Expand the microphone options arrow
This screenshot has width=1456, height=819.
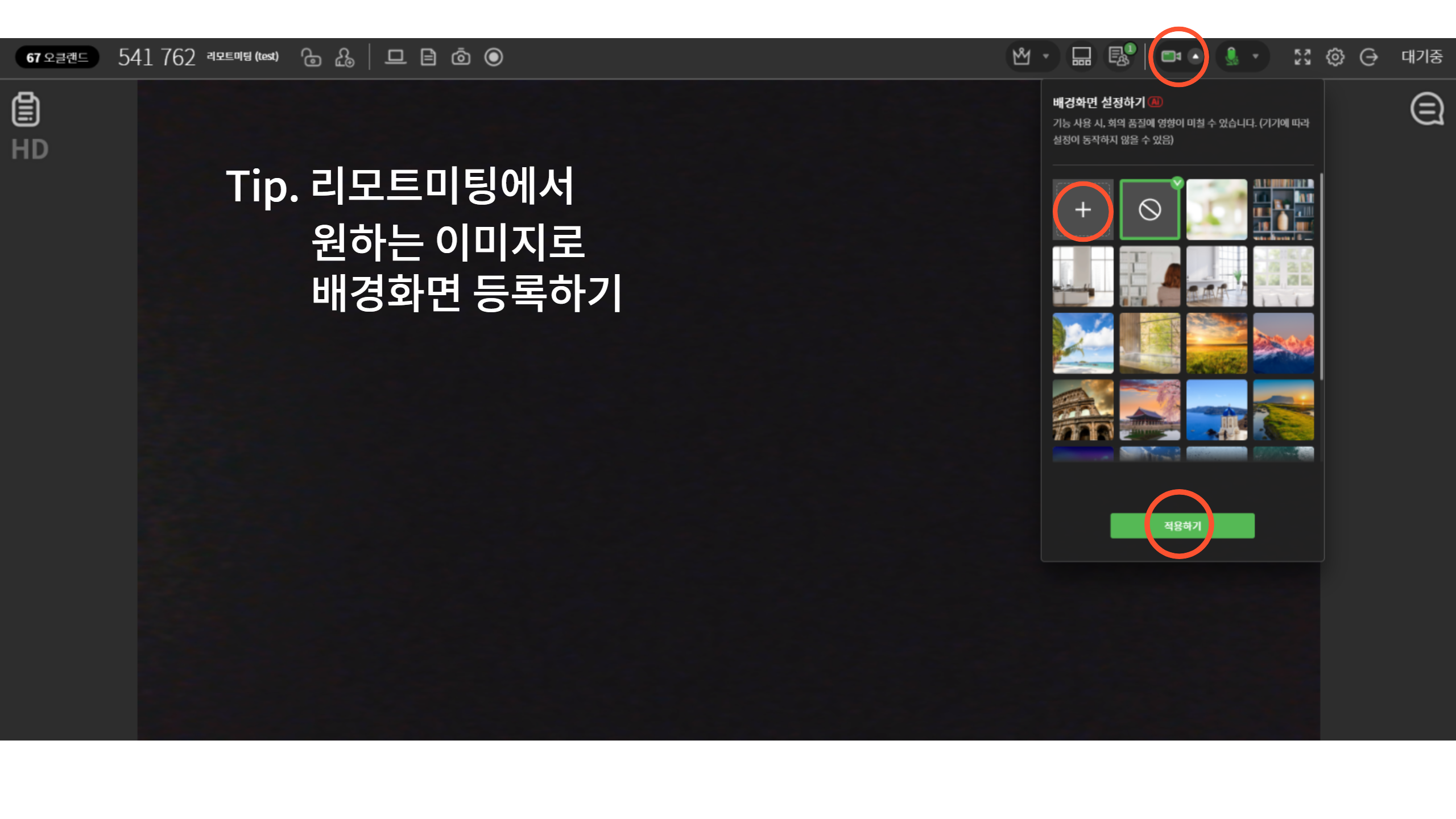(1255, 56)
